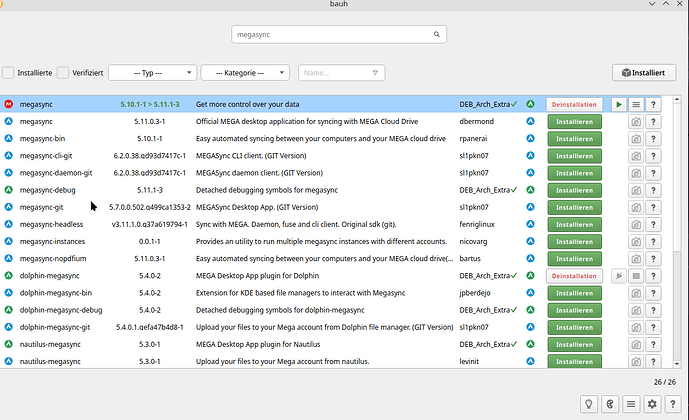Show info icon for megasync-git

coord(653,207)
